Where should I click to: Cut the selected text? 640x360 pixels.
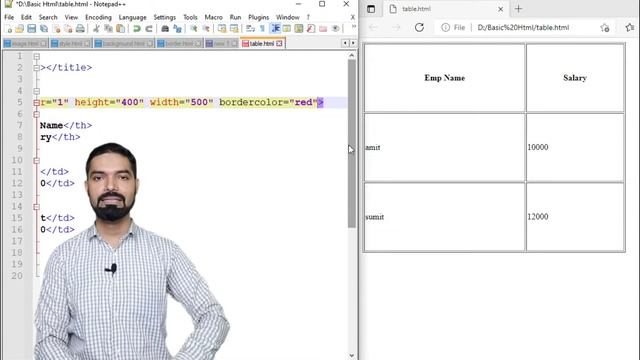pyautogui.click(x=96, y=29)
